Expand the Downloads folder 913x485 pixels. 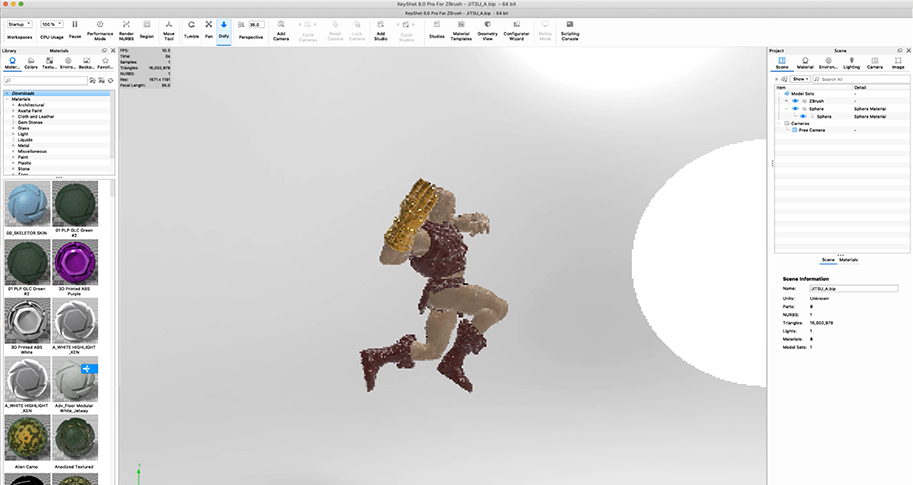click(8, 93)
